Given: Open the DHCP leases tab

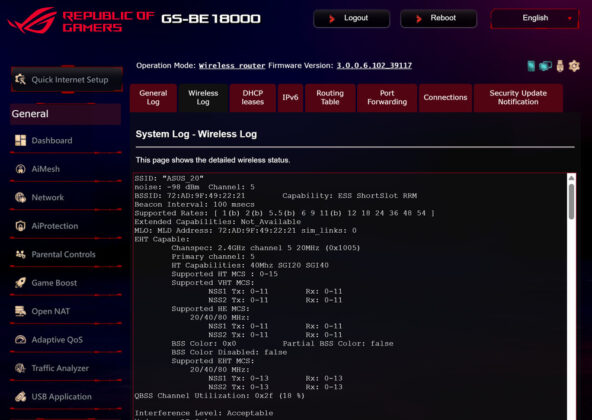Looking at the screenshot, I should click(253, 97).
